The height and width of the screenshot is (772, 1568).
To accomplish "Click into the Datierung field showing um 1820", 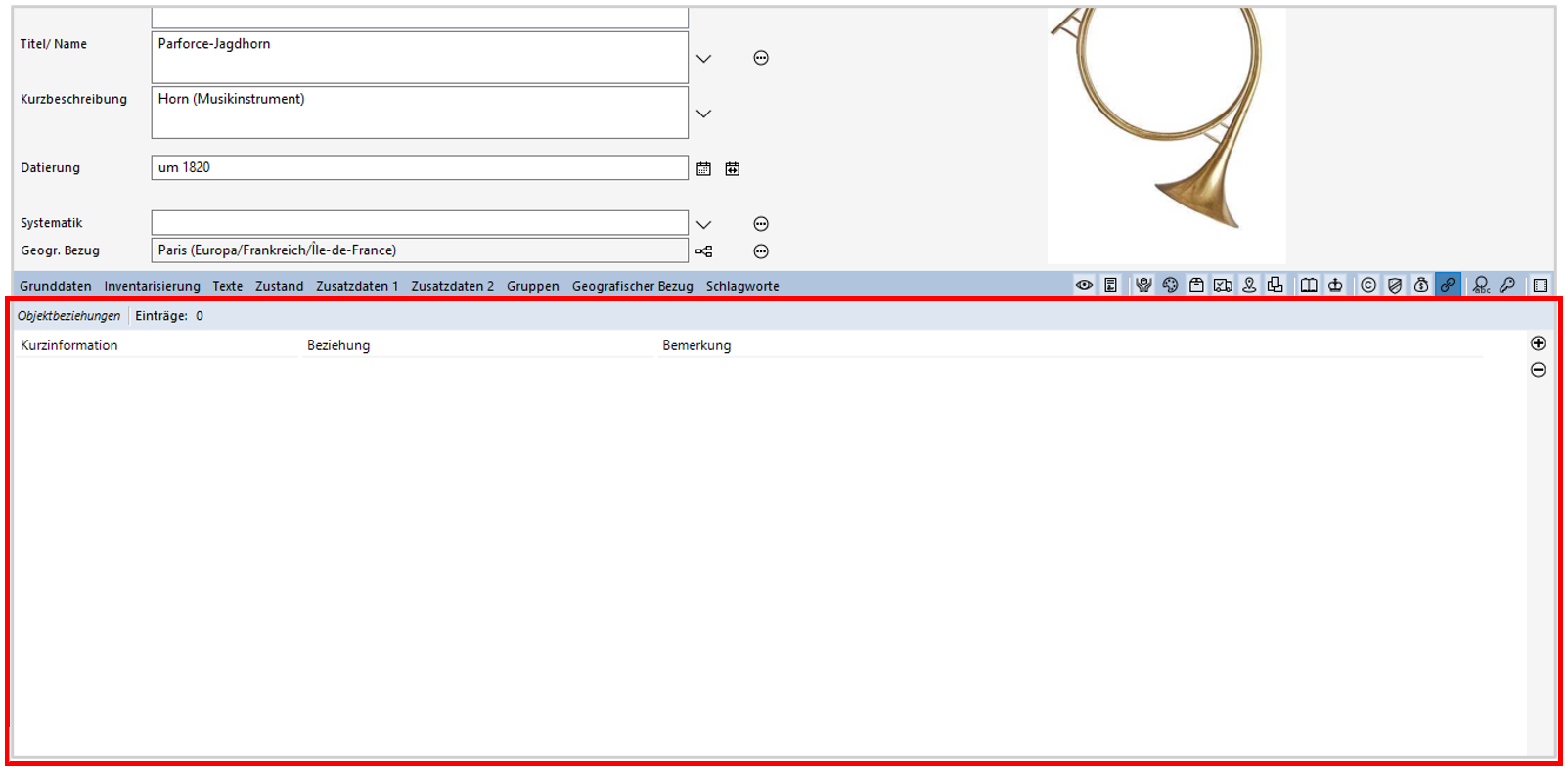I will pyautogui.click(x=419, y=167).
